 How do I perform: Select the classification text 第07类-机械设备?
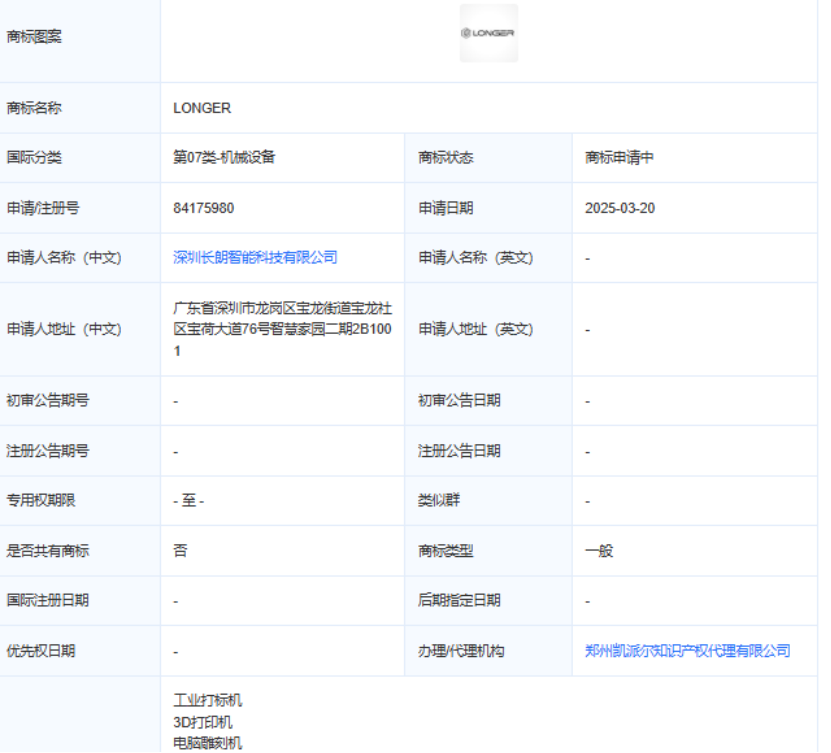224,157
